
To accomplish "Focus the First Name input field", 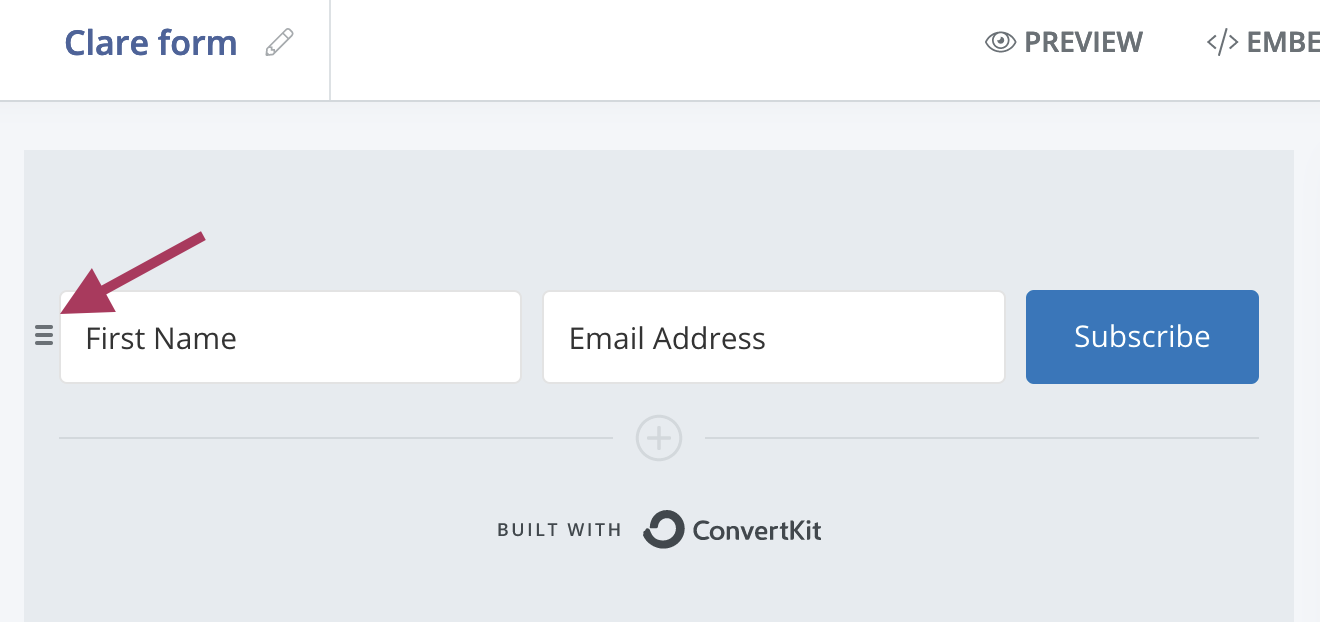I will click(x=290, y=338).
